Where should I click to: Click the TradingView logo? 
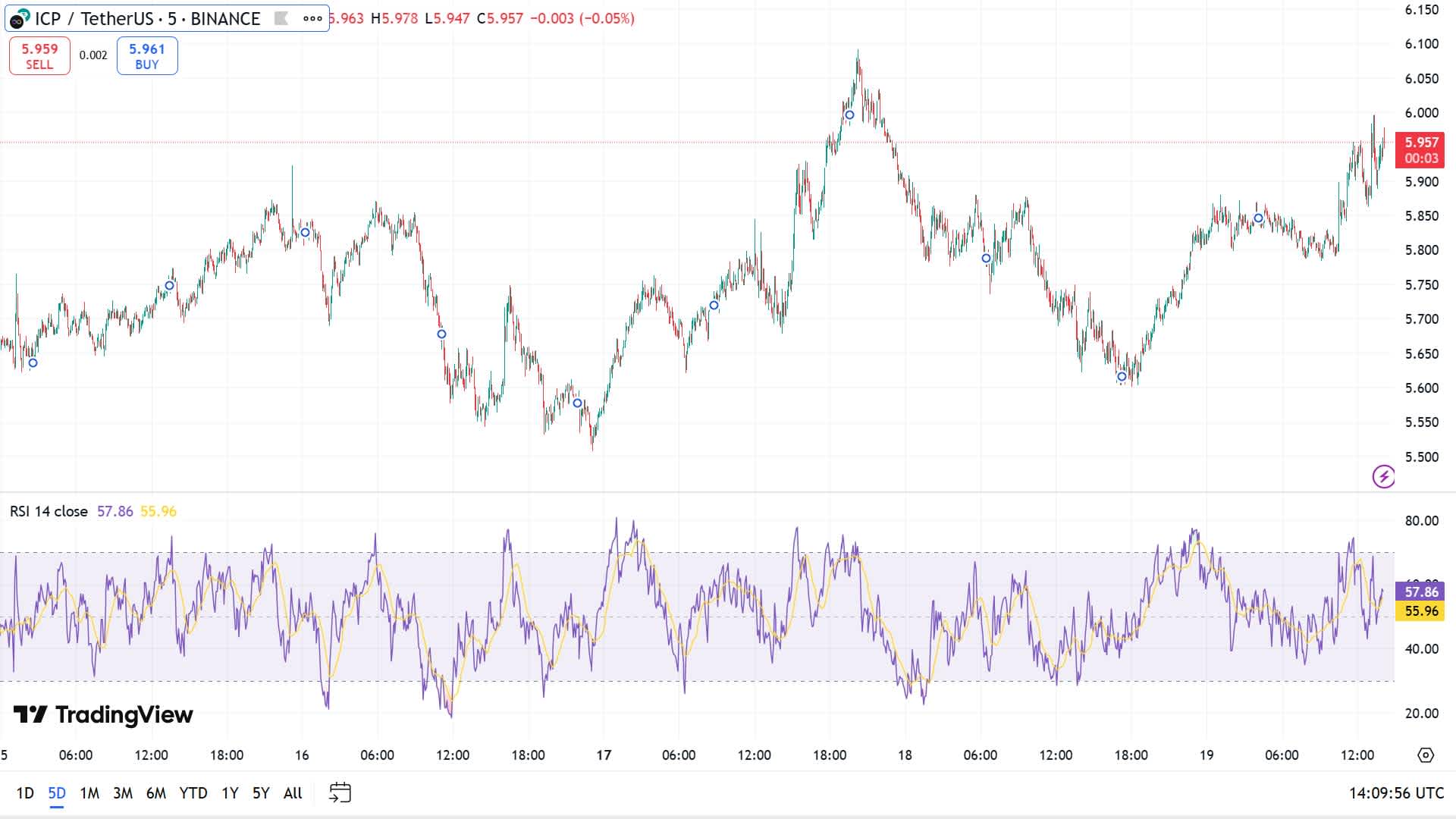point(102,714)
